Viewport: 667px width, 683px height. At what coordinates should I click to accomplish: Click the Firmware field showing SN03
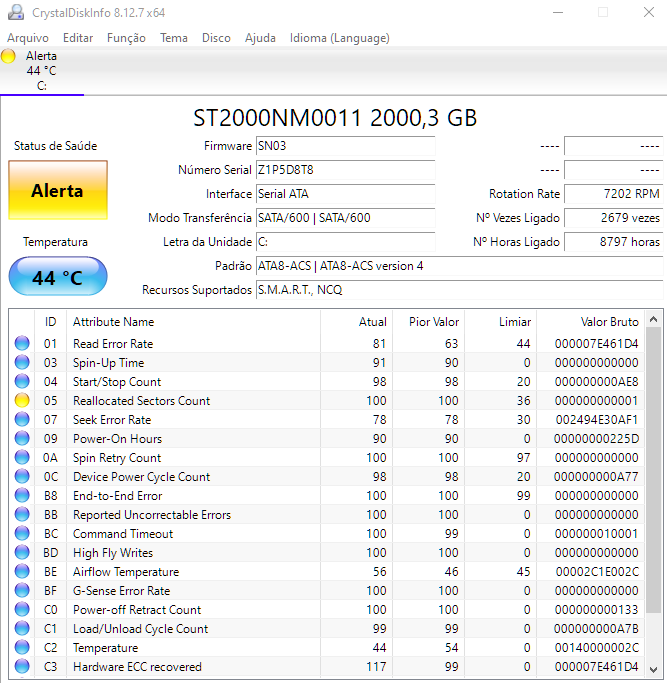click(345, 146)
